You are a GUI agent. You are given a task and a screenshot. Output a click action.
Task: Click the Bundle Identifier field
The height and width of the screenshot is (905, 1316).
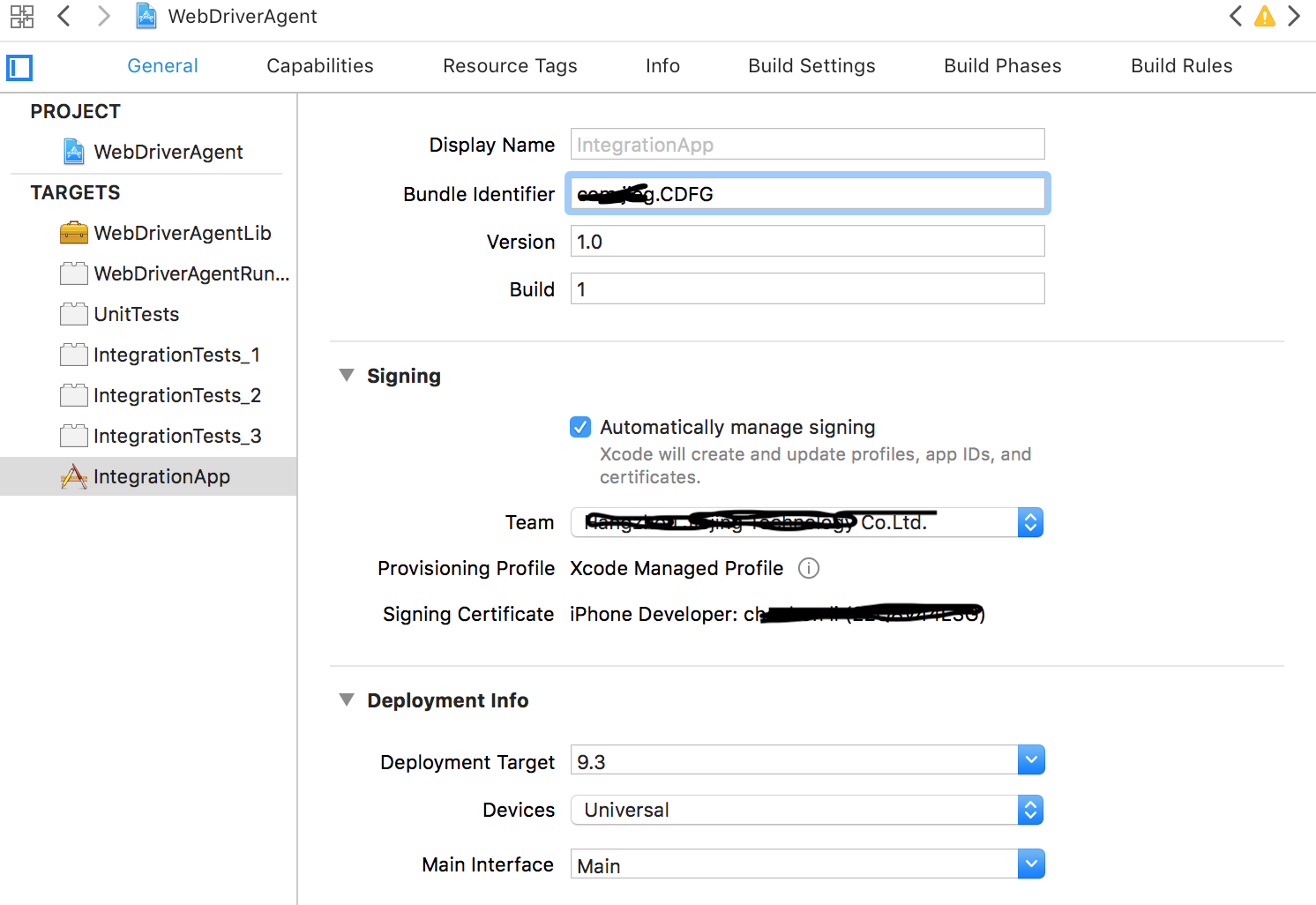coord(807,193)
